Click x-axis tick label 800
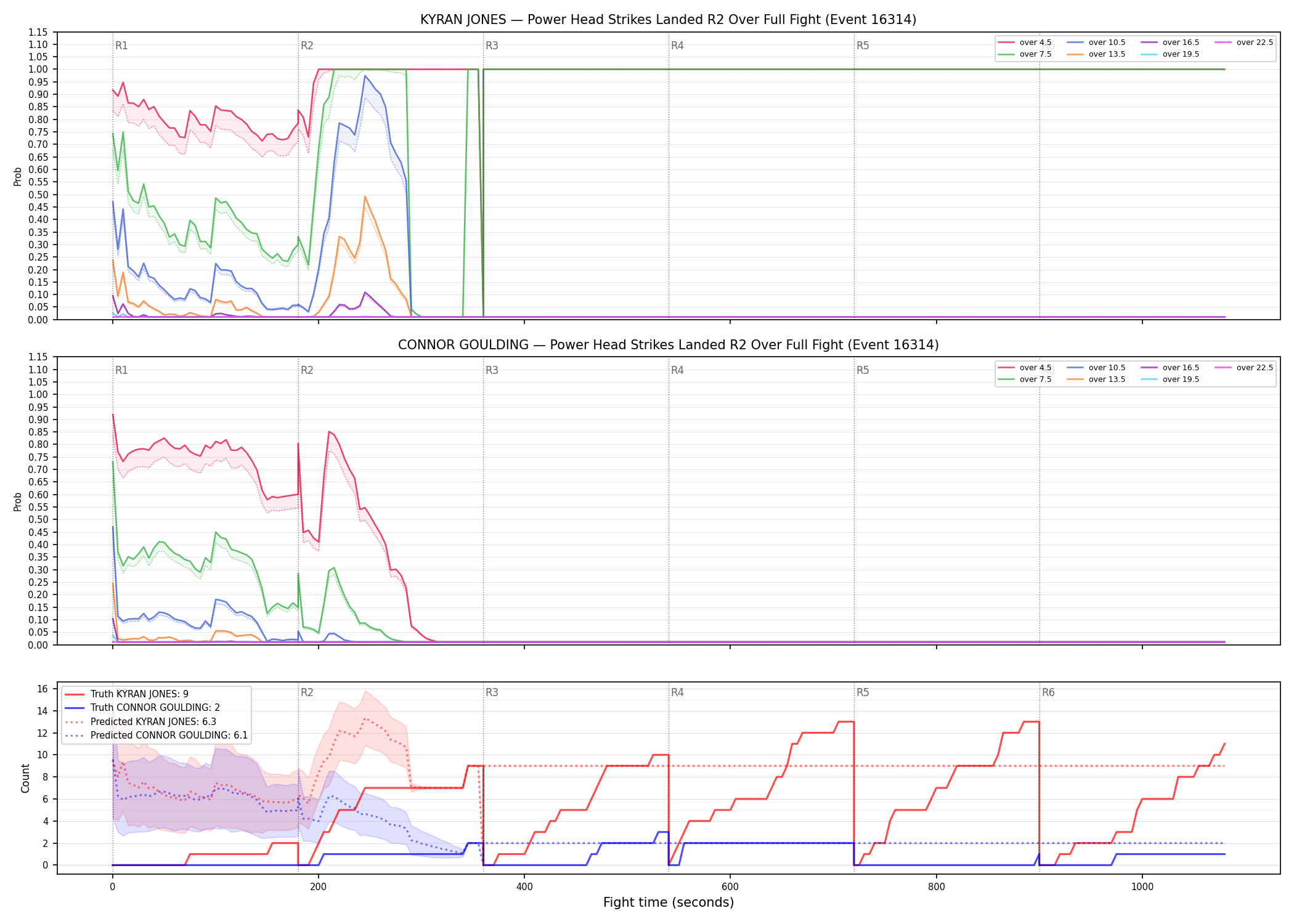Image resolution: width=1294 pixels, height=924 pixels. click(x=936, y=887)
